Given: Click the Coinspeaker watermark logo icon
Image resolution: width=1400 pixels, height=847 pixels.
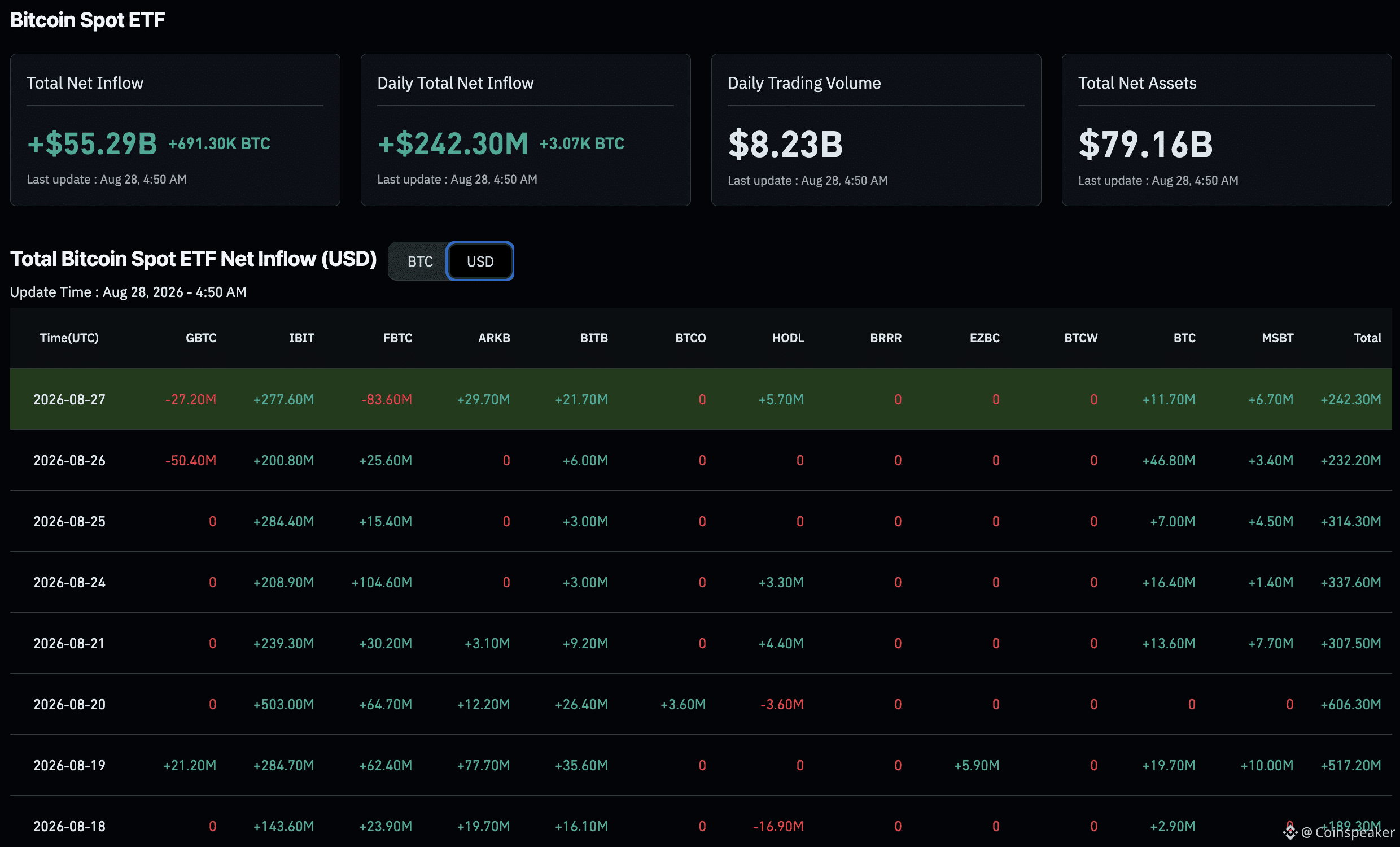Looking at the screenshot, I should (x=1290, y=833).
